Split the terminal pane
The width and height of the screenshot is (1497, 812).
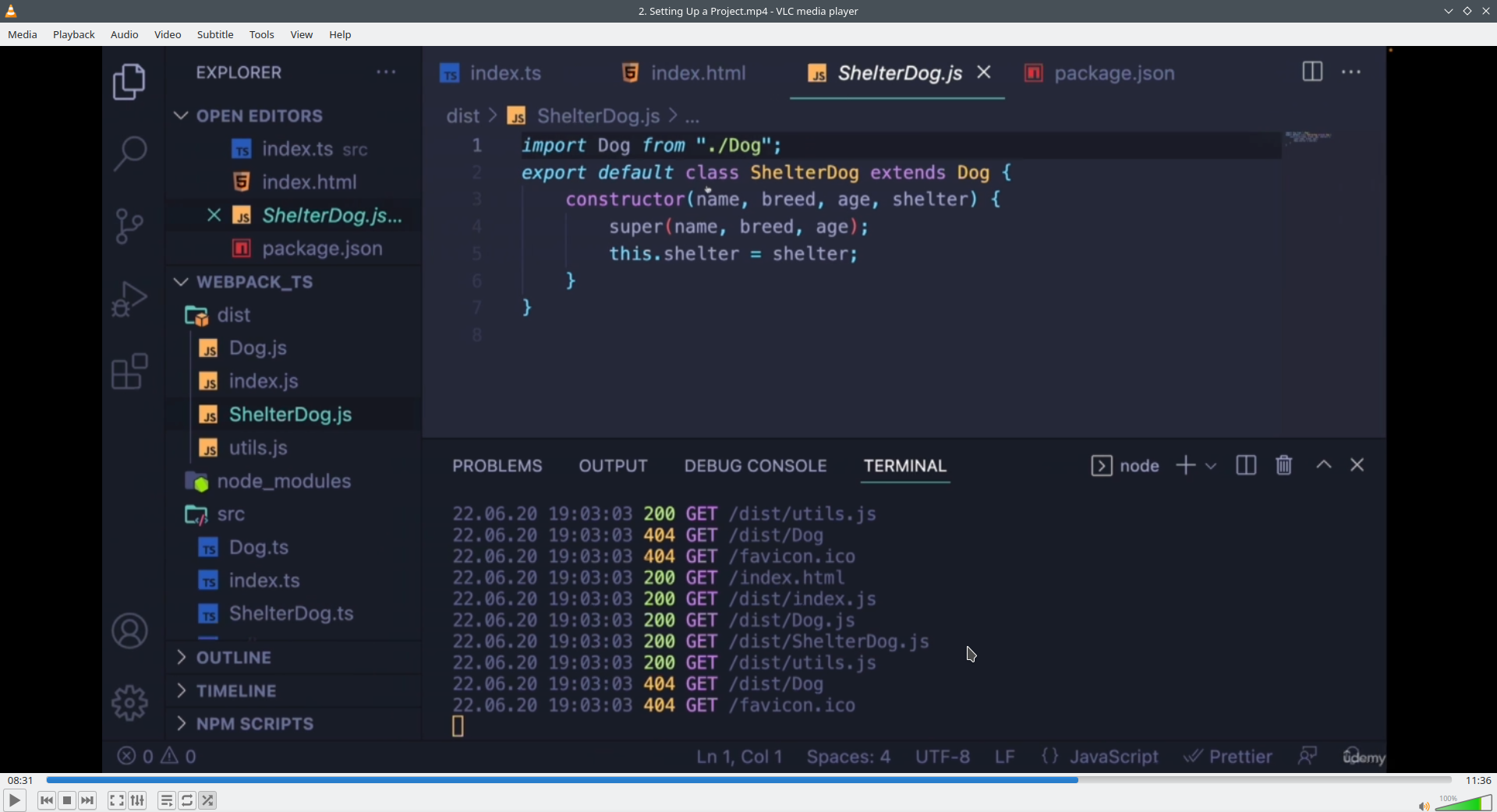1246,465
